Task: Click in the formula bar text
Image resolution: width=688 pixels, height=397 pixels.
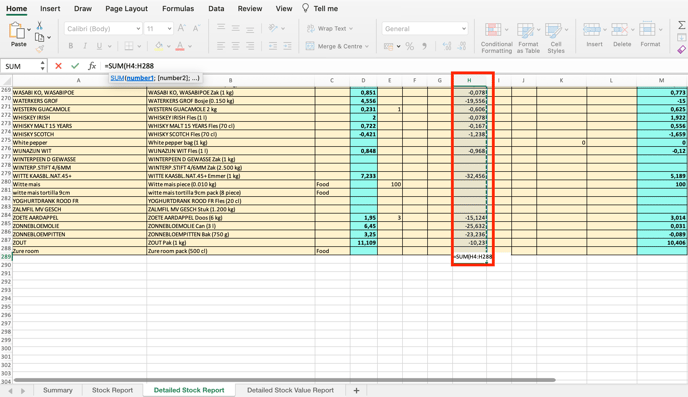Action: coord(129,66)
